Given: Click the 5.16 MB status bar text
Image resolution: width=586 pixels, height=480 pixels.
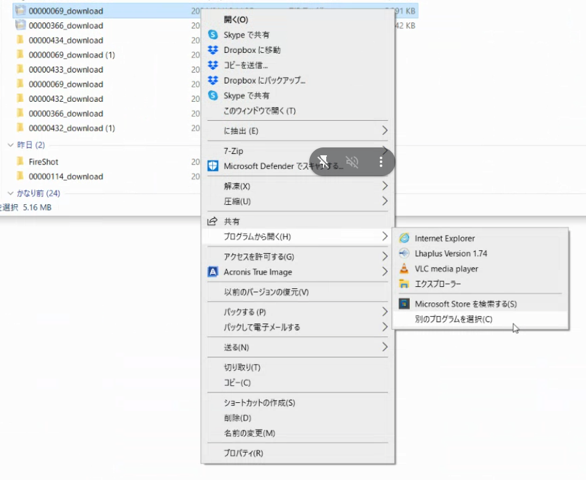Looking at the screenshot, I should [x=37, y=207].
